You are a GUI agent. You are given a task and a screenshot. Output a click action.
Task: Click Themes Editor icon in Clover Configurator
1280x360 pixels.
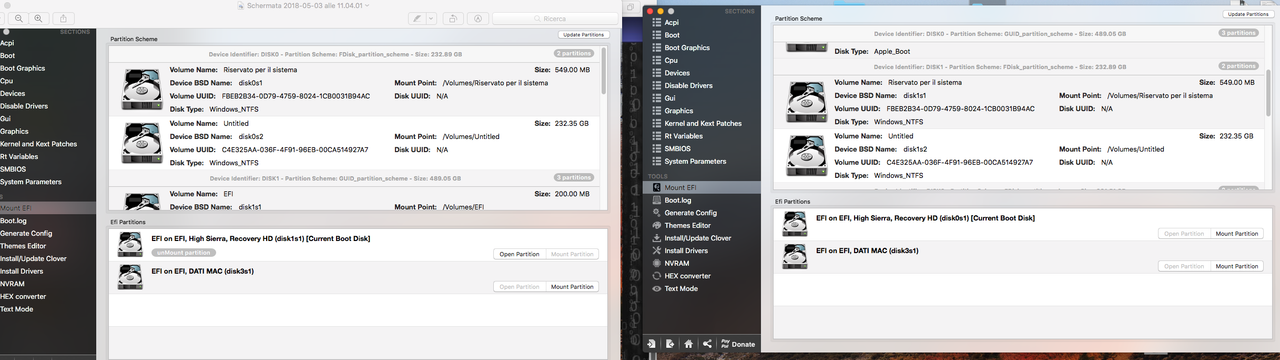tap(657, 225)
